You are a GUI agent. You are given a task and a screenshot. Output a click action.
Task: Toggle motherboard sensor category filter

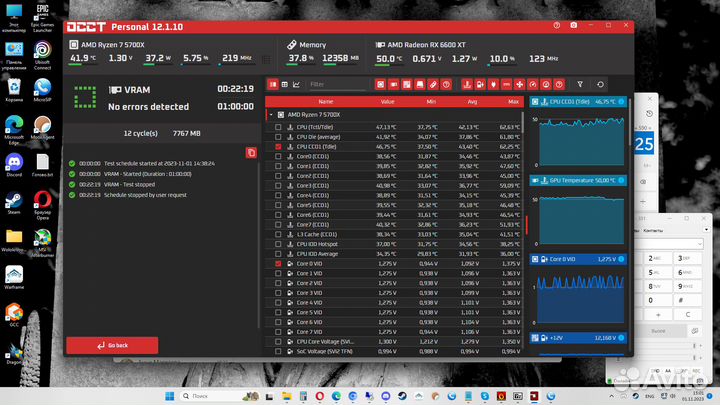coord(407,84)
